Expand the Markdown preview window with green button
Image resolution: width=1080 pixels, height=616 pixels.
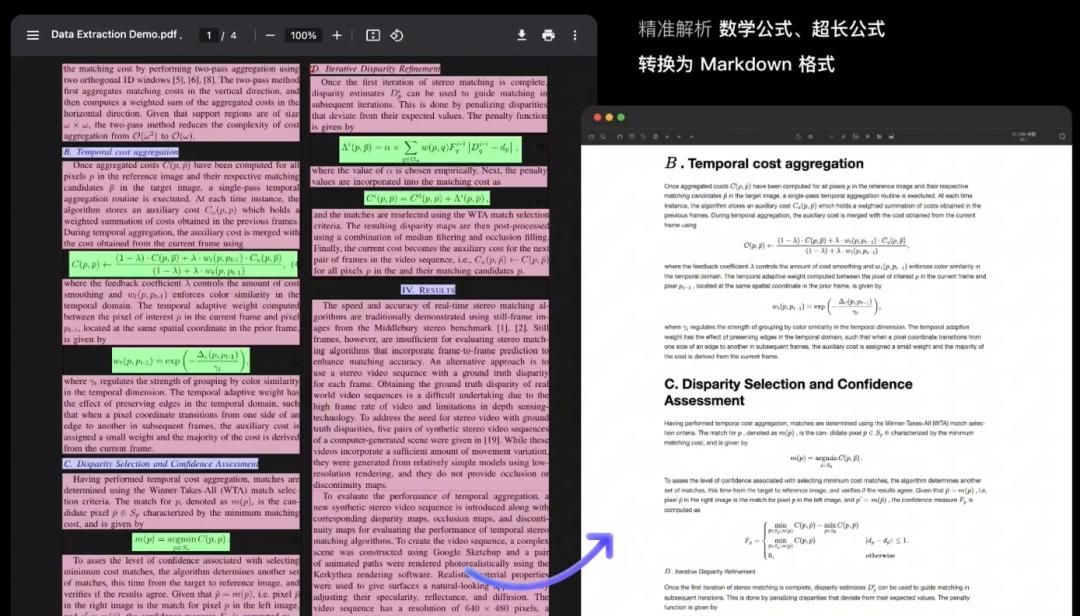618,116
